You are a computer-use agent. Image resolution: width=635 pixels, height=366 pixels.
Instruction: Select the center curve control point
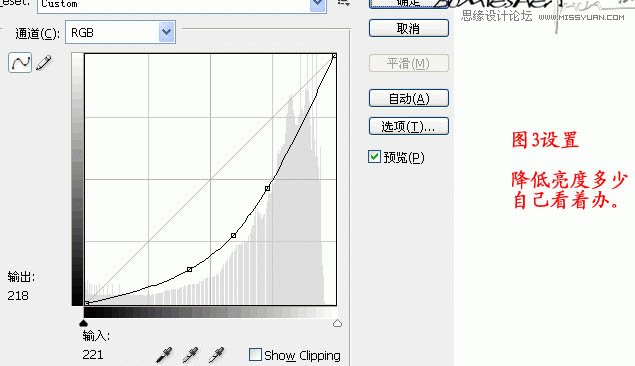coord(233,235)
